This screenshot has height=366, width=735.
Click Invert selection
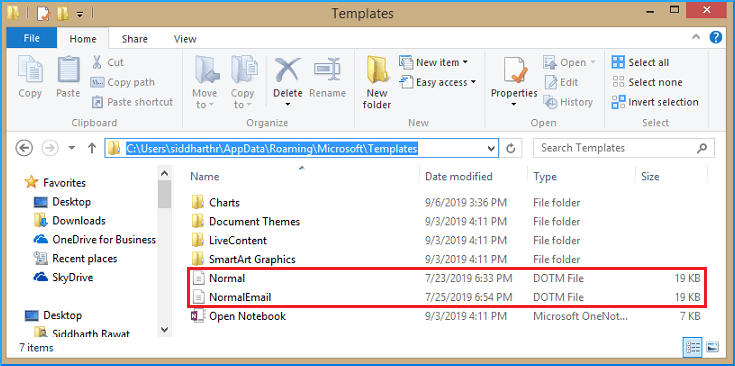[x=655, y=102]
